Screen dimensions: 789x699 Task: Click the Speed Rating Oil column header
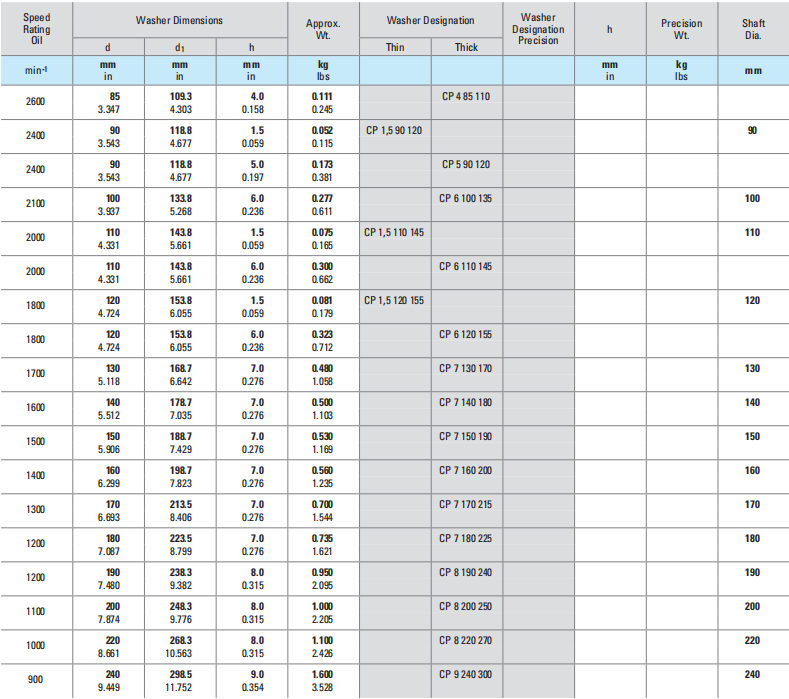[x=36, y=29]
